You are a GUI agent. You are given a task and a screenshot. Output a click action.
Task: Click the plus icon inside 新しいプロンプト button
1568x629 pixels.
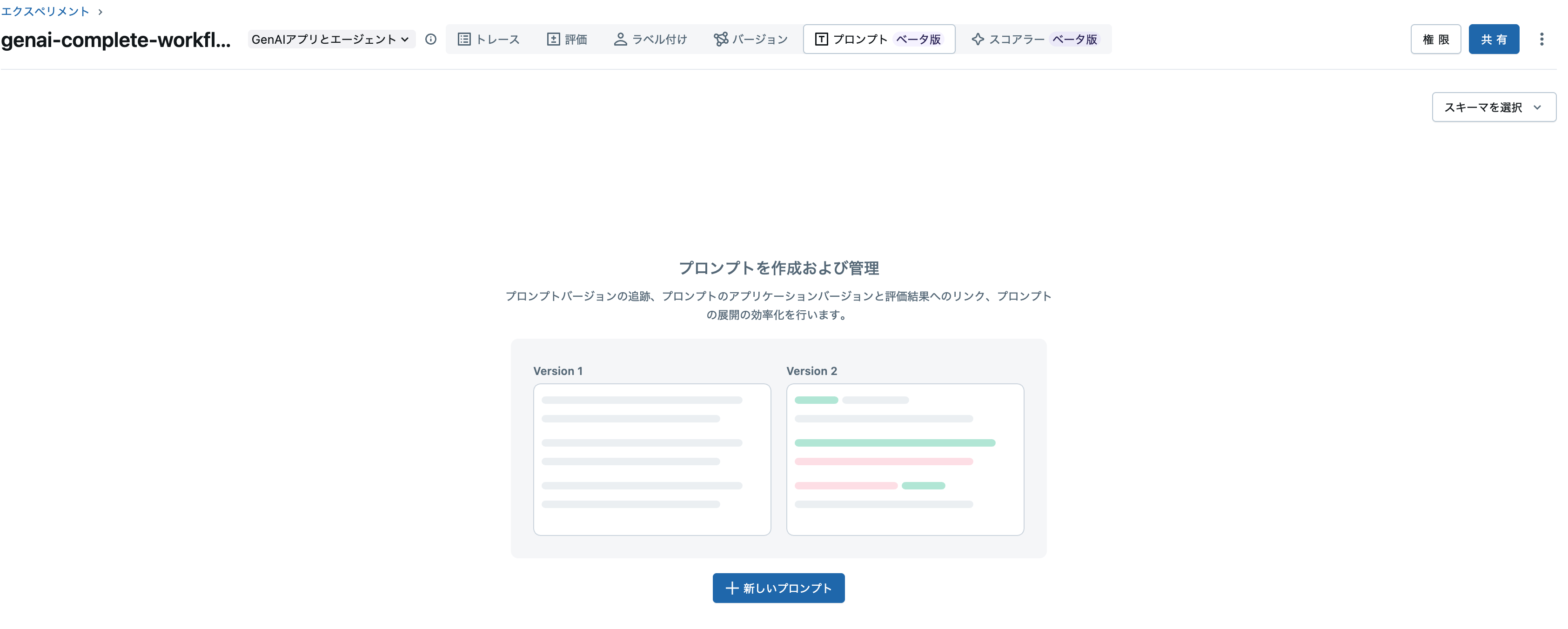point(732,588)
